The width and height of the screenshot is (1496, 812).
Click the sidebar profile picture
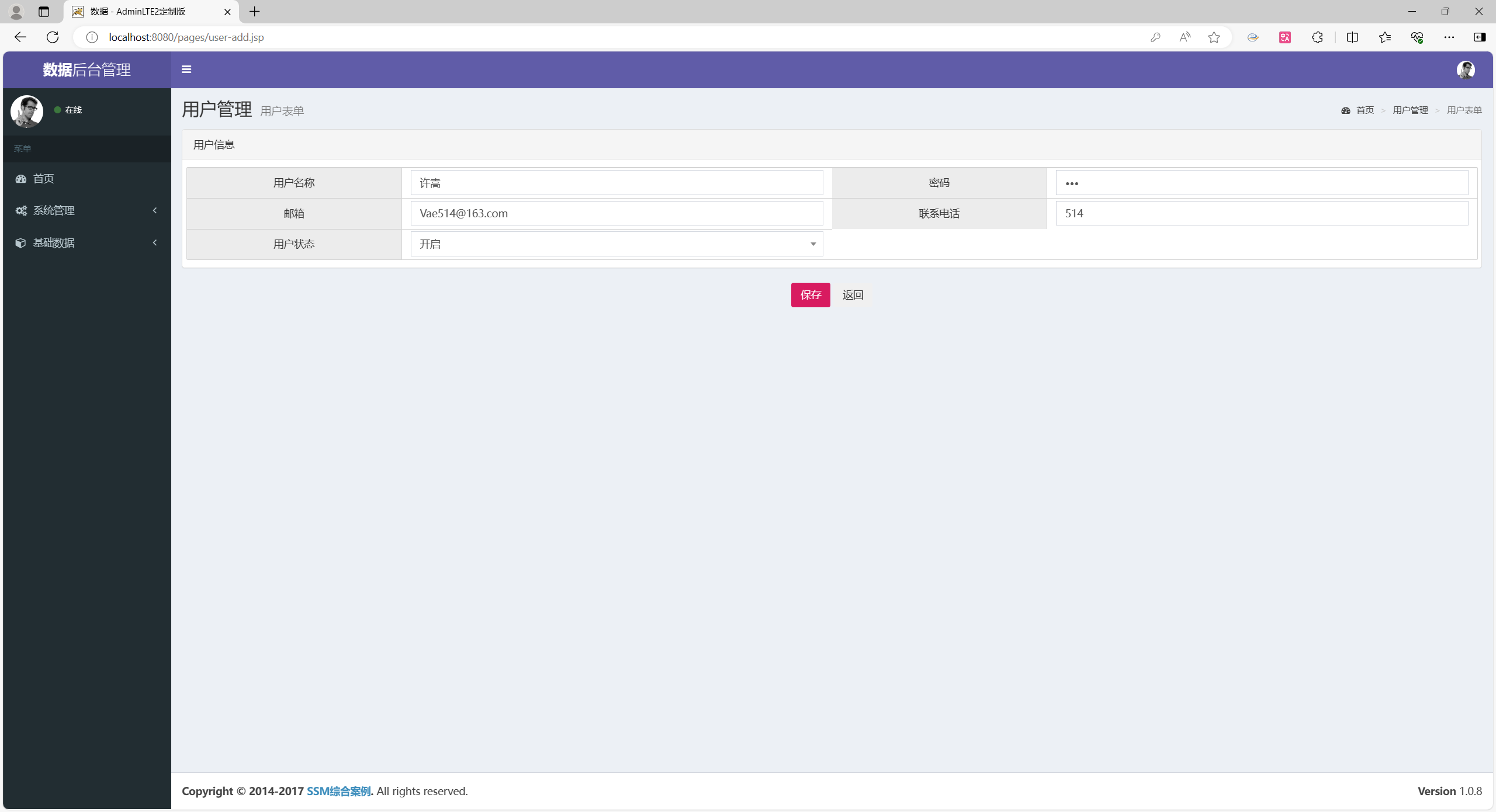pos(27,111)
